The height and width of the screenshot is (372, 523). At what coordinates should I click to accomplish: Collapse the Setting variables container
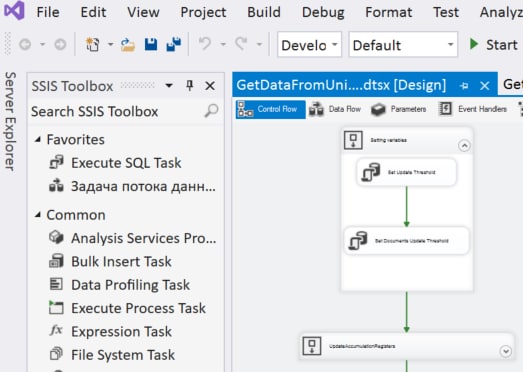(x=464, y=145)
